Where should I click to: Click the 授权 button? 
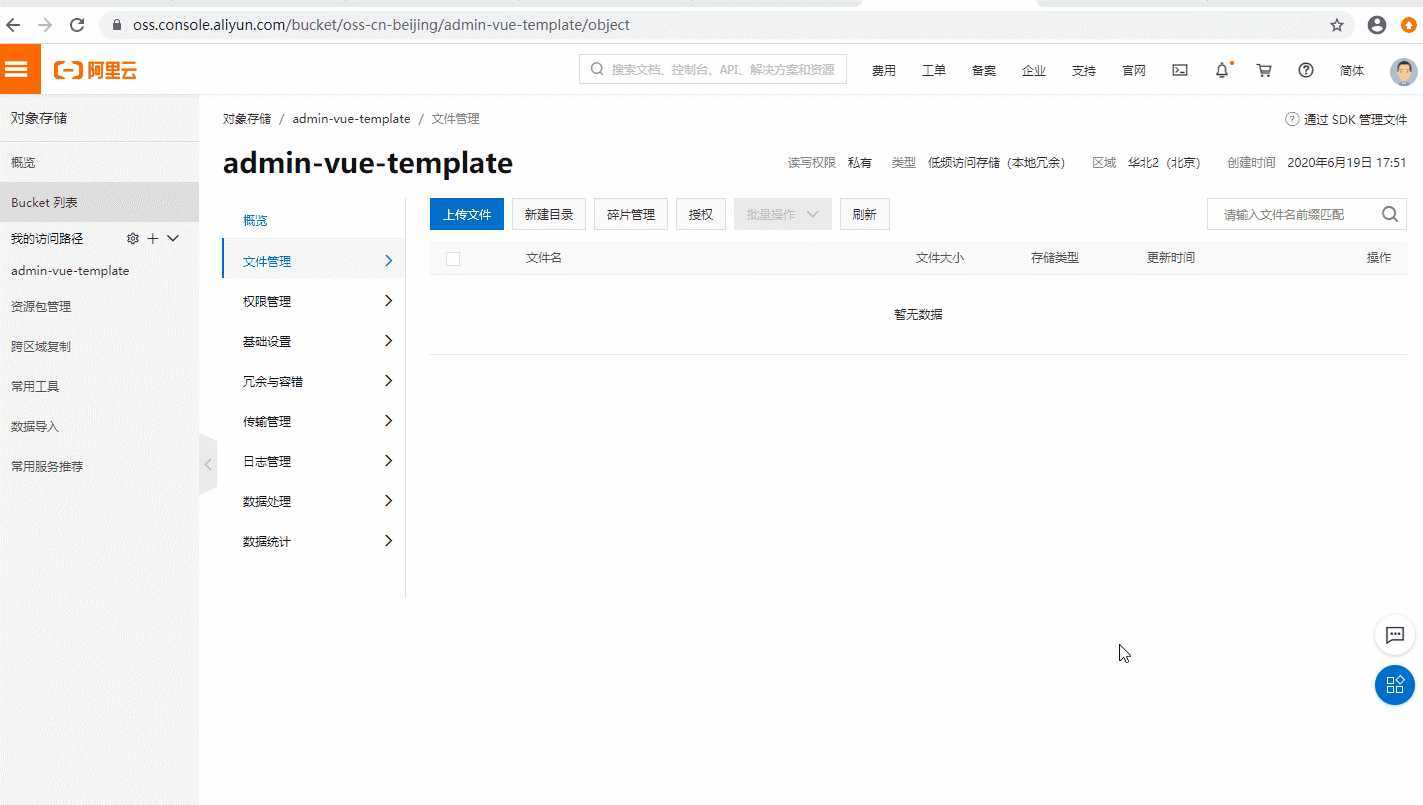pos(701,214)
